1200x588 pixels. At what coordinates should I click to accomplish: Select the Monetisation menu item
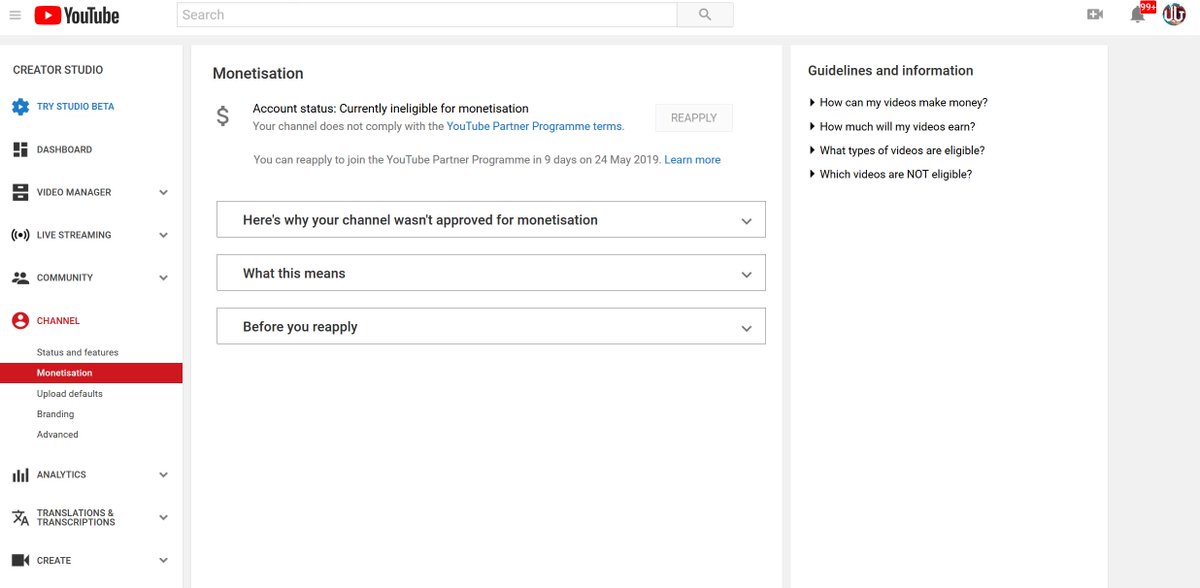(x=91, y=373)
